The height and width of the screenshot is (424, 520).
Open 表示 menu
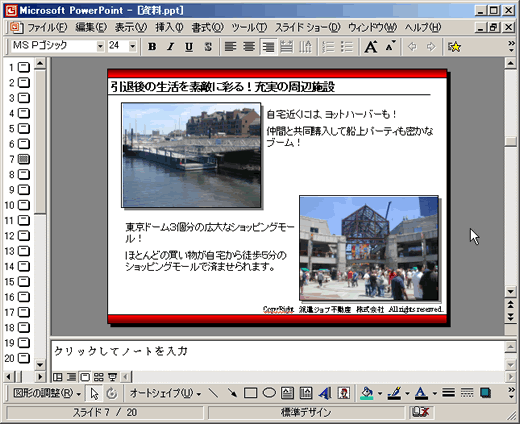pos(131,27)
